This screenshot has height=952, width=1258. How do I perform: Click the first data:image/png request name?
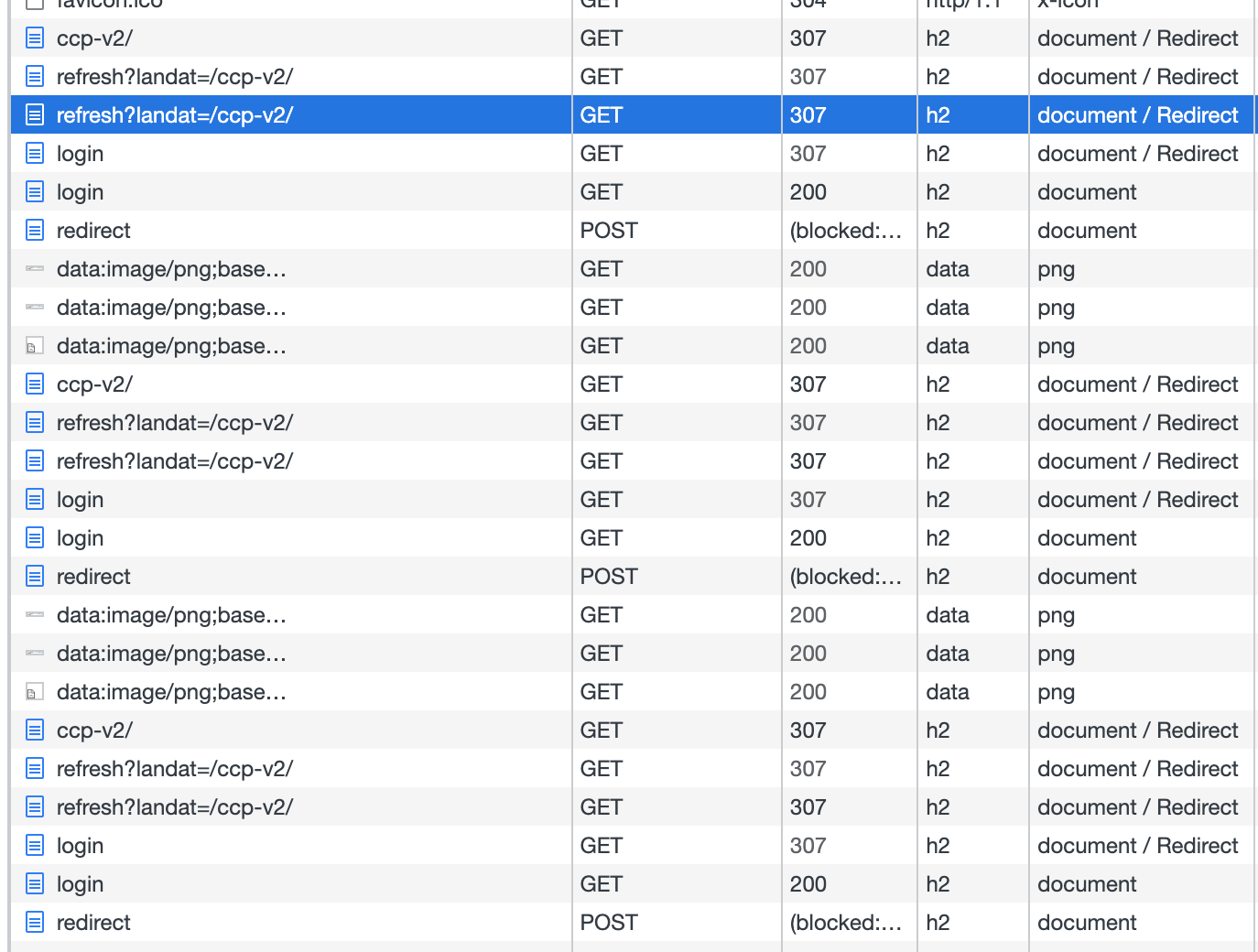(170, 268)
